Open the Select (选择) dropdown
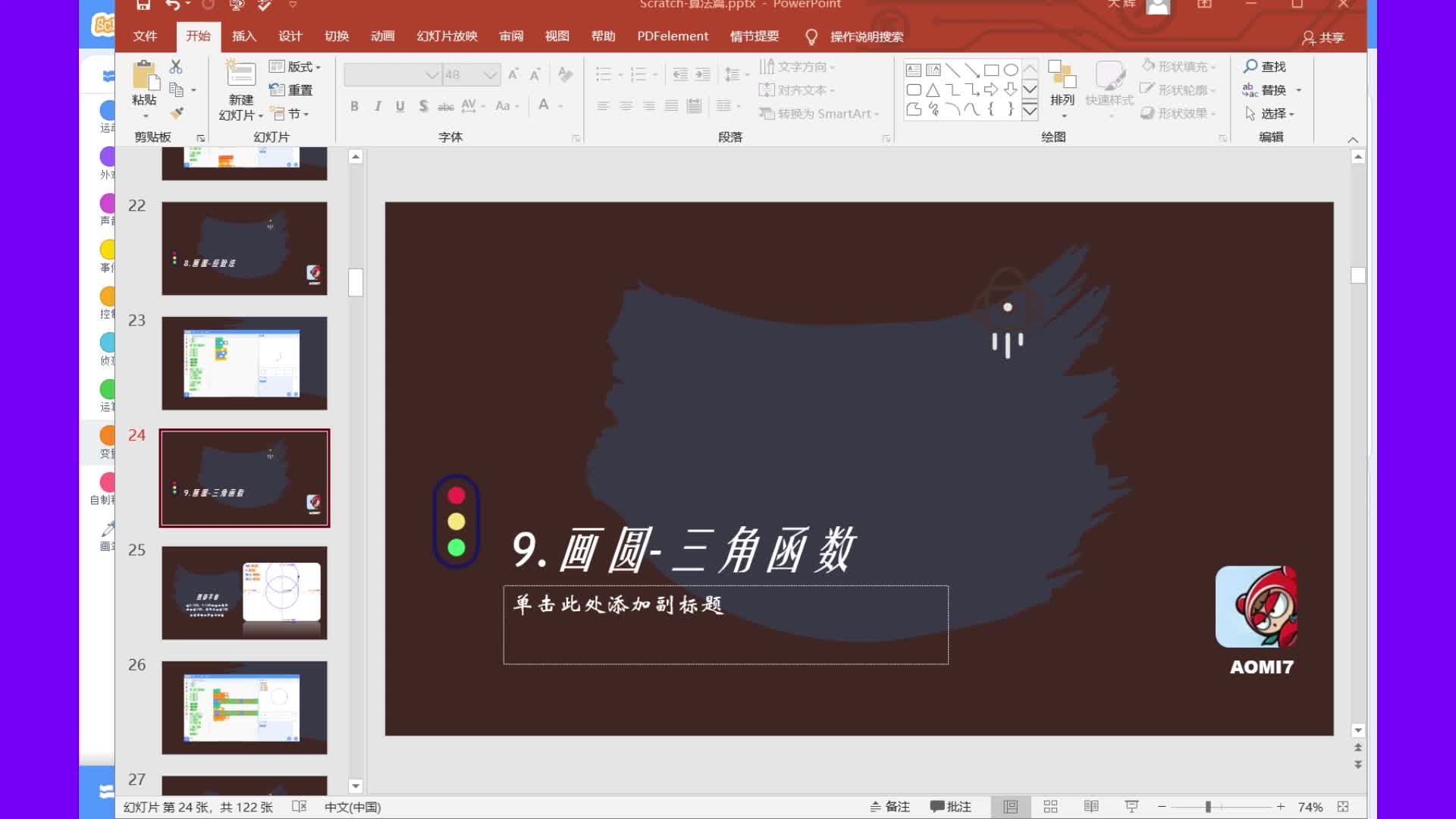The image size is (1456, 819). [x=1269, y=114]
